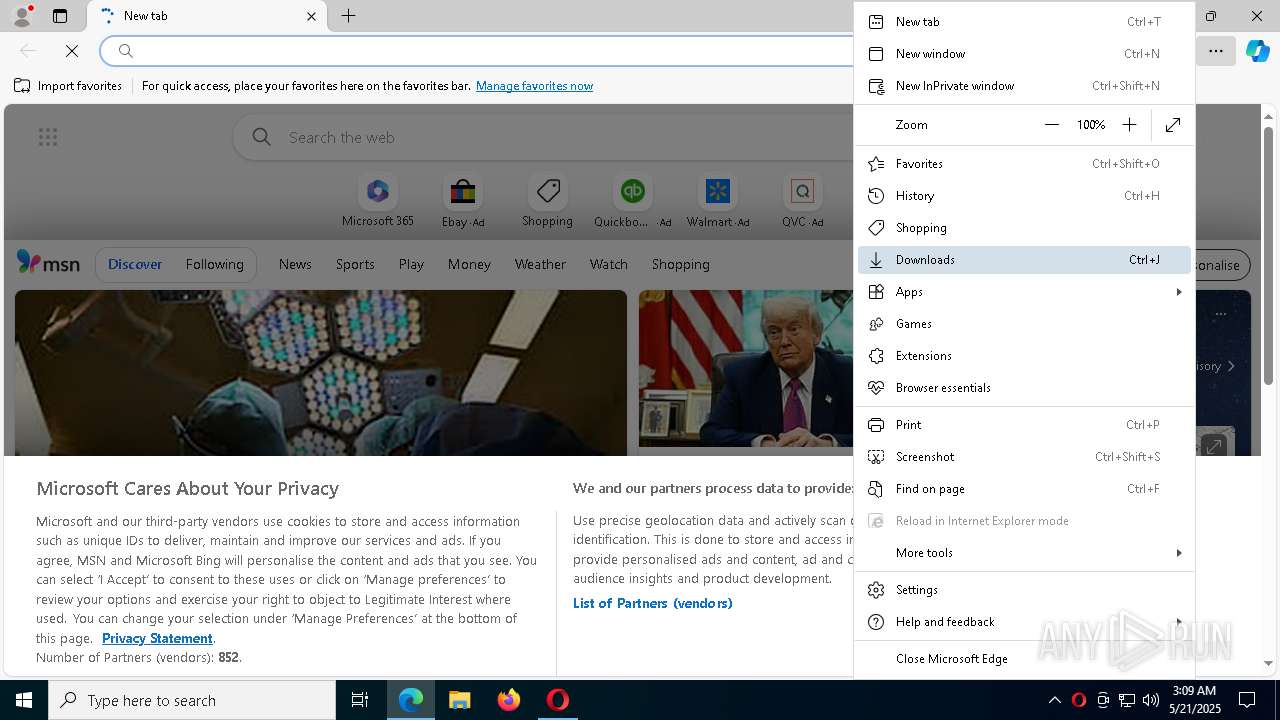Open Extensions from the menu

(x=1024, y=356)
